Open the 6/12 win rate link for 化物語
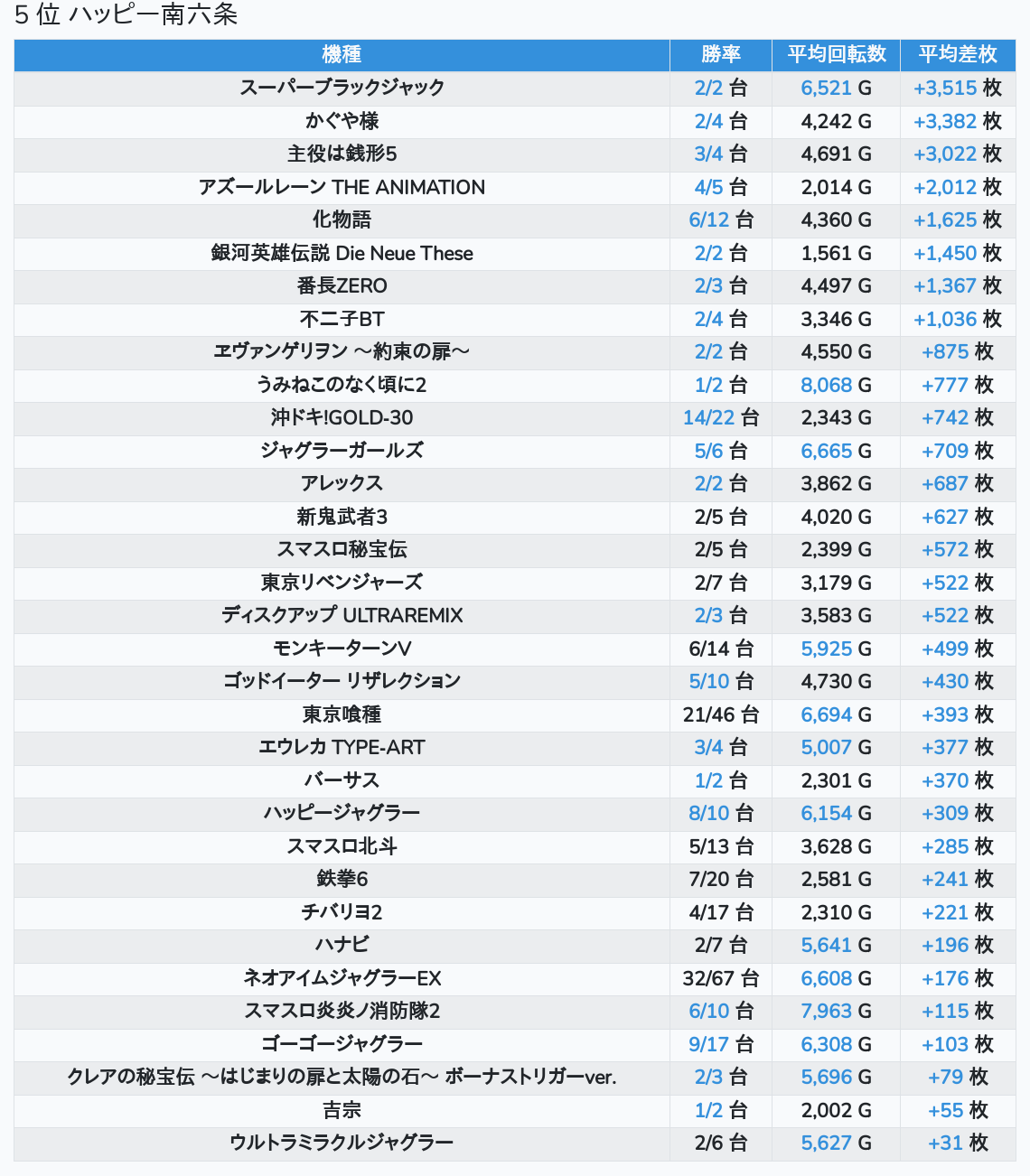1030x1176 pixels. (708, 220)
